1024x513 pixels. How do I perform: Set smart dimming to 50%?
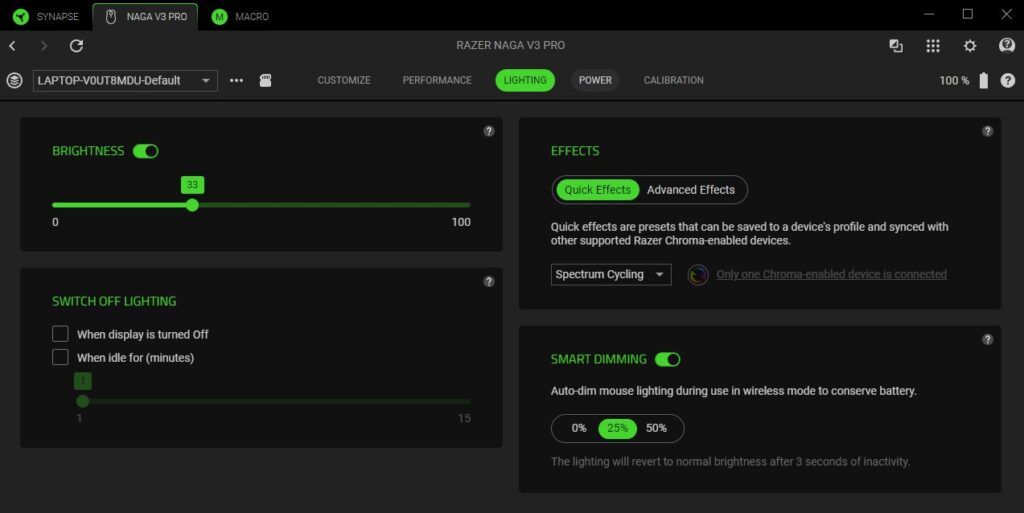[656, 428]
